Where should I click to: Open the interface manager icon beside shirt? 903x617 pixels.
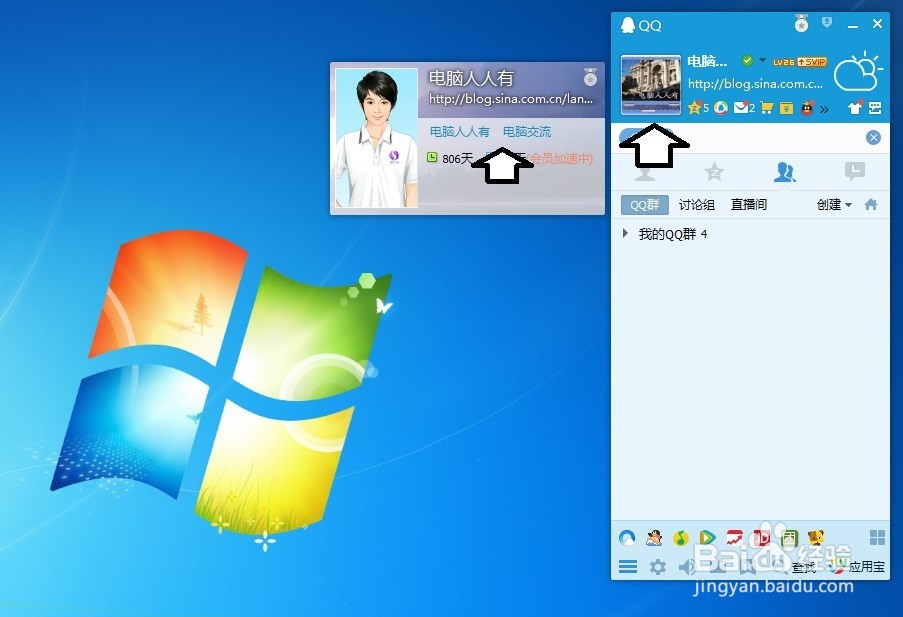click(875, 108)
